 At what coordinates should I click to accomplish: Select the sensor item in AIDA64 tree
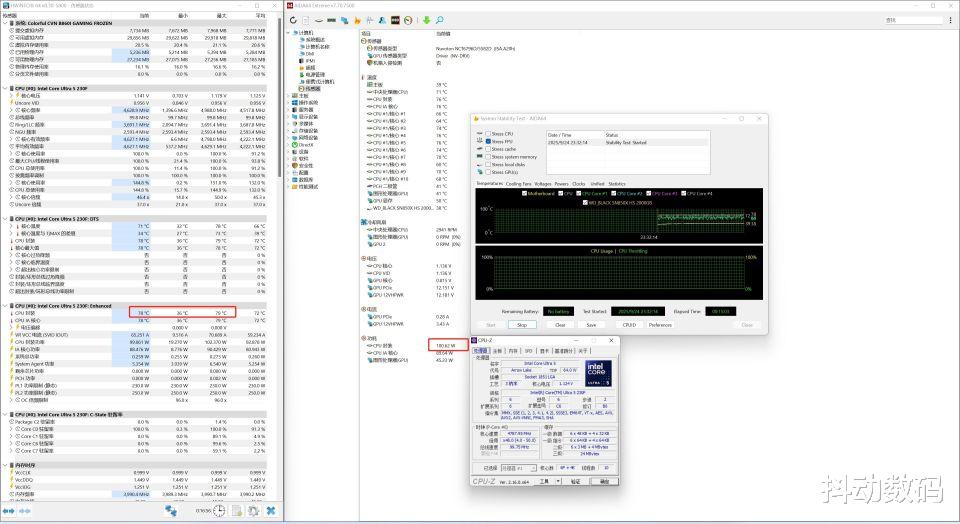(313, 88)
